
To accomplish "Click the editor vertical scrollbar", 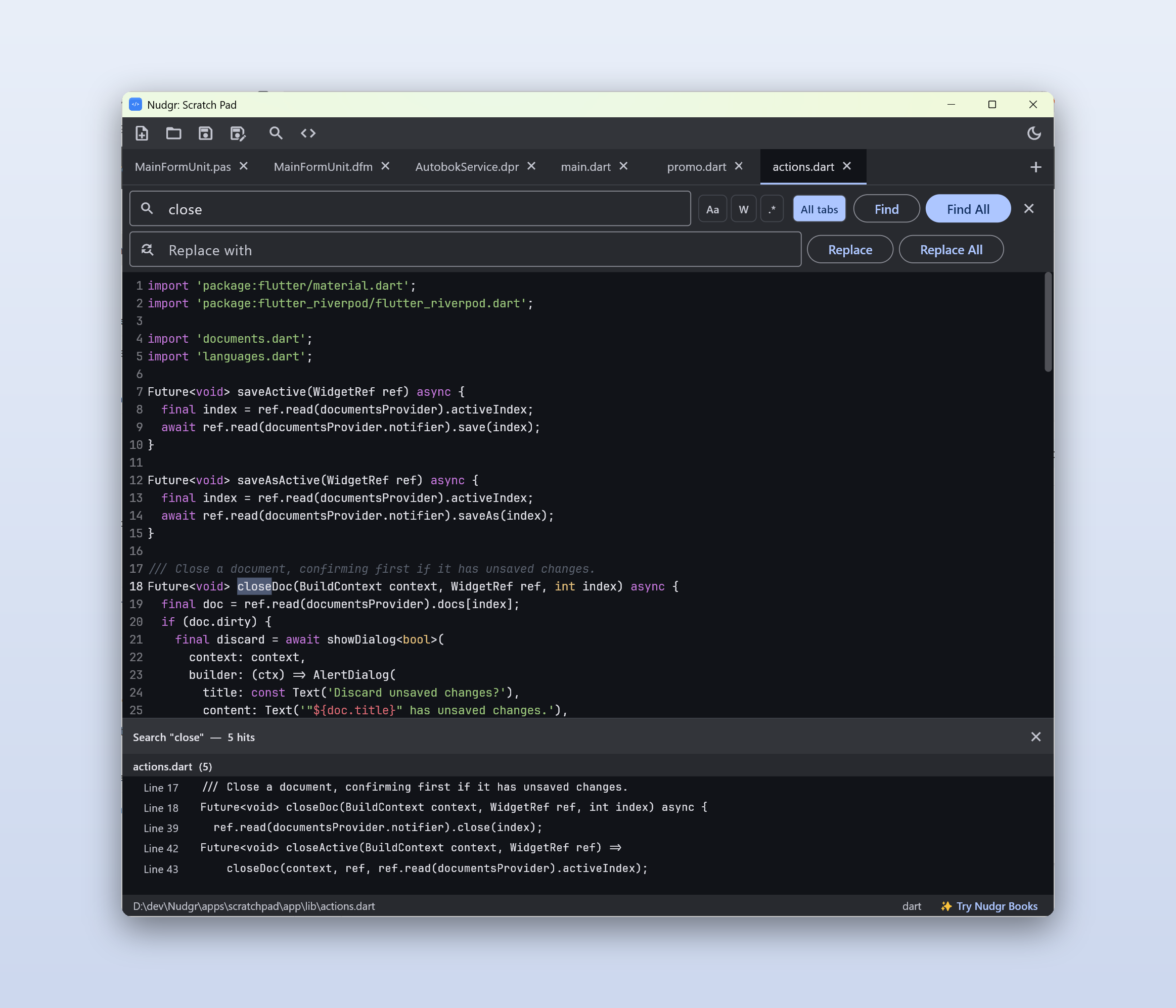I will [1048, 323].
